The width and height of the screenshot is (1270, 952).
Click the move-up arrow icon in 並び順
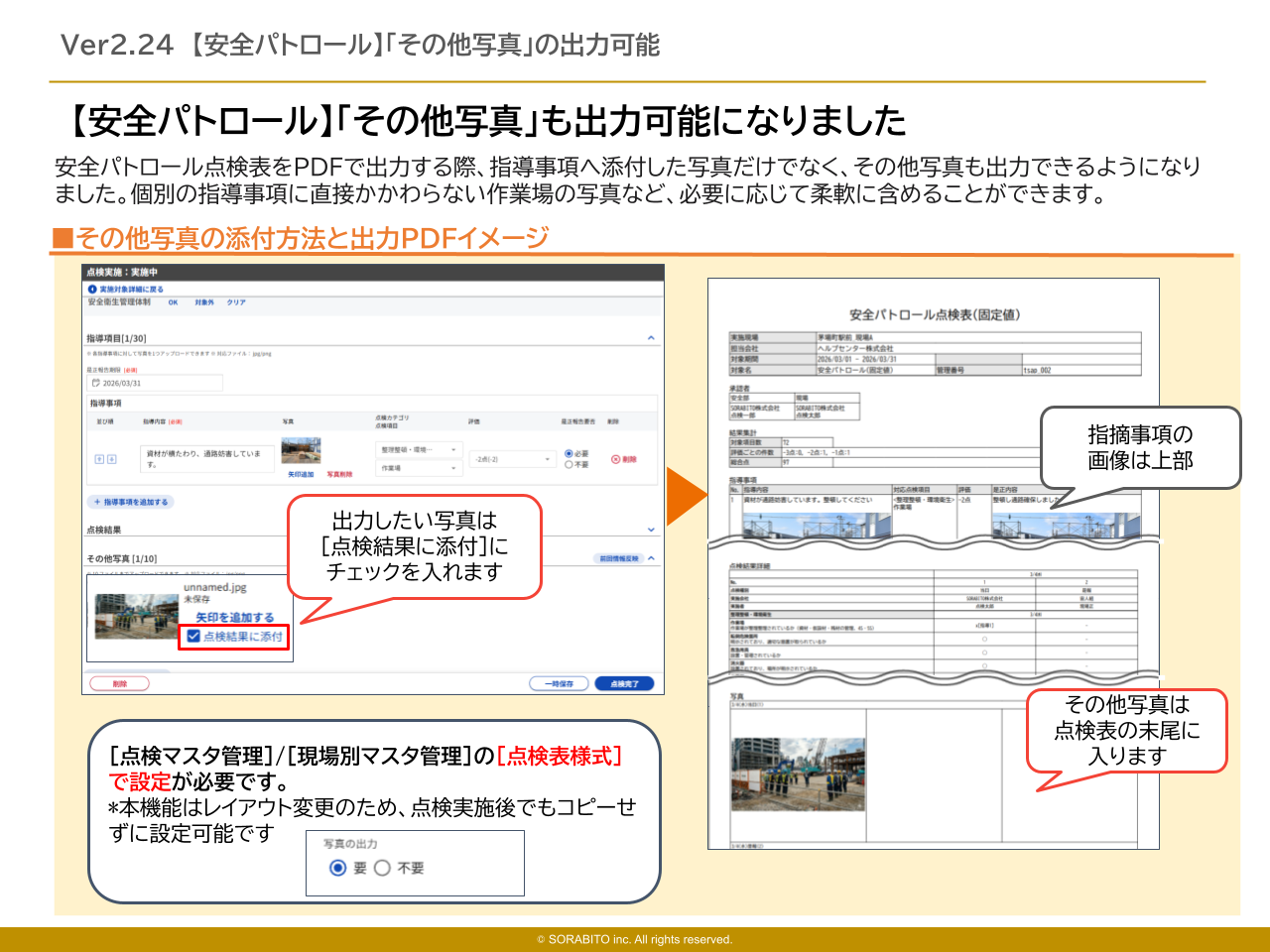(99, 459)
